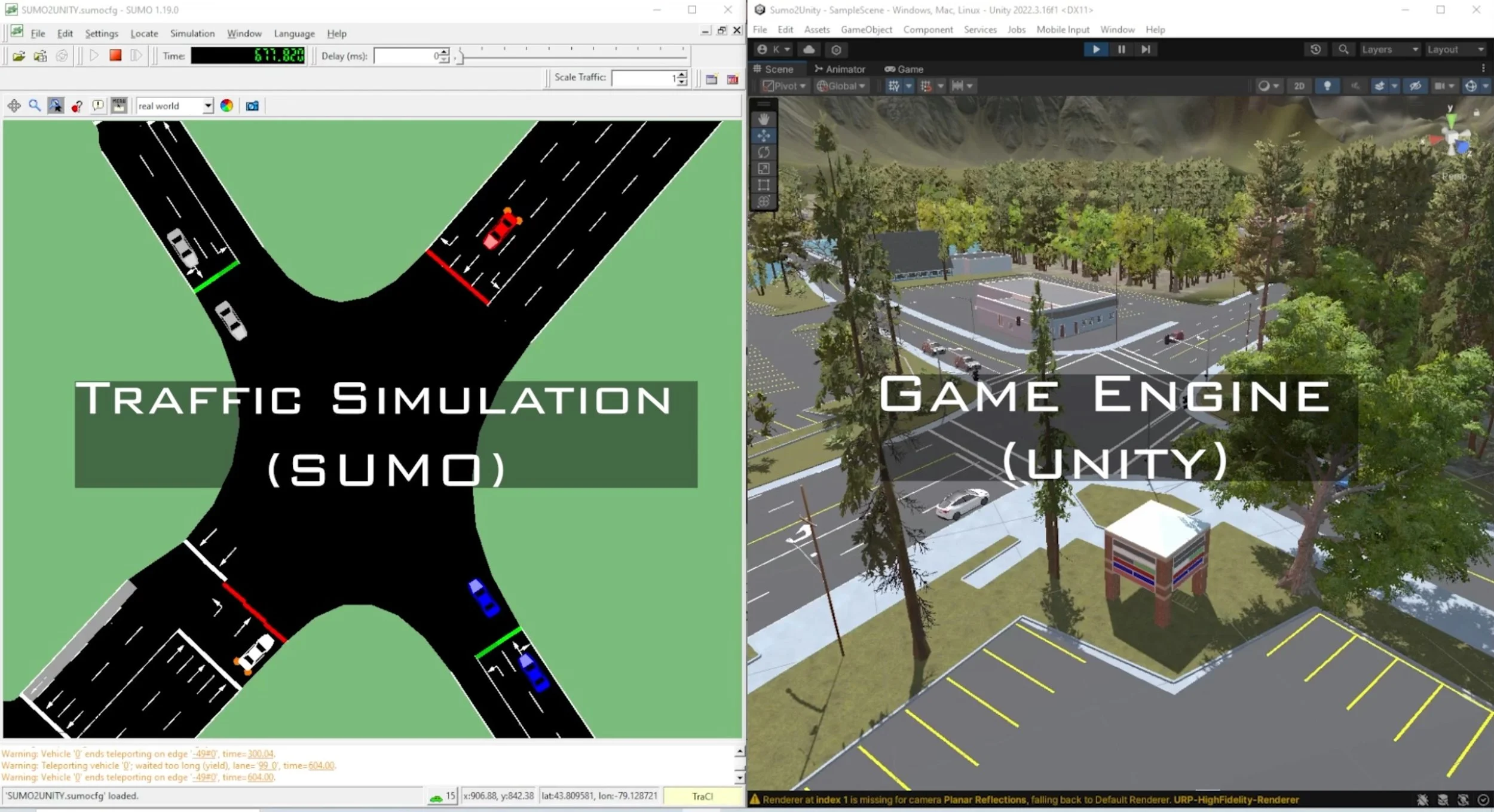Open Unity undo history icon
Screen dimensions: 1494x812
(x=1315, y=50)
